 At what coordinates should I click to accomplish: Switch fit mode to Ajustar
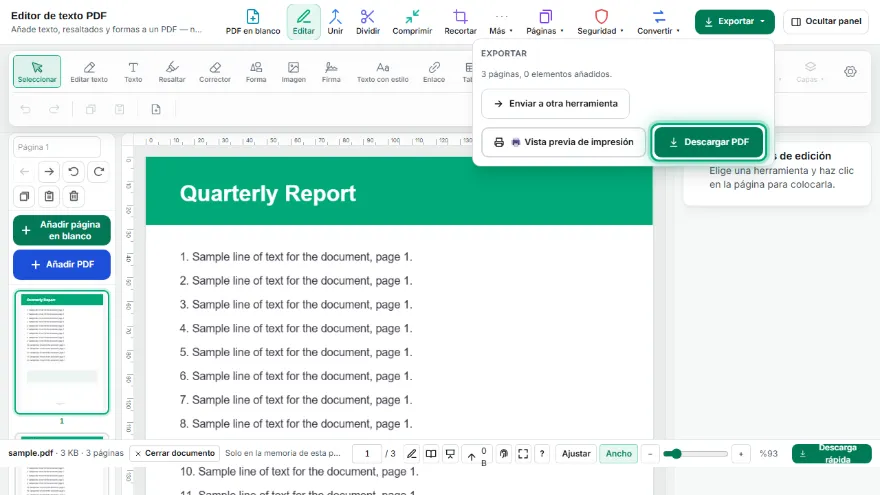pyautogui.click(x=576, y=453)
